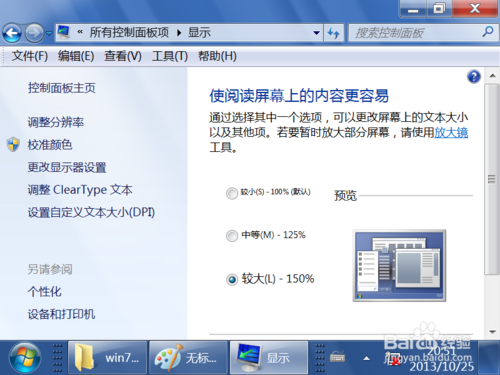
Task: Switch to the win7... folder taskbar button
Action: tap(108, 358)
